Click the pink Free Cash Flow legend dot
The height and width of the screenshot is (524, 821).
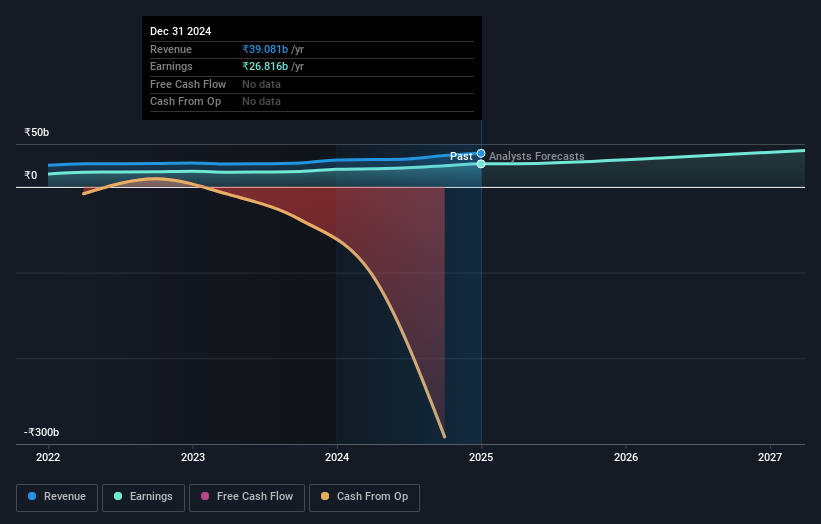(x=205, y=496)
